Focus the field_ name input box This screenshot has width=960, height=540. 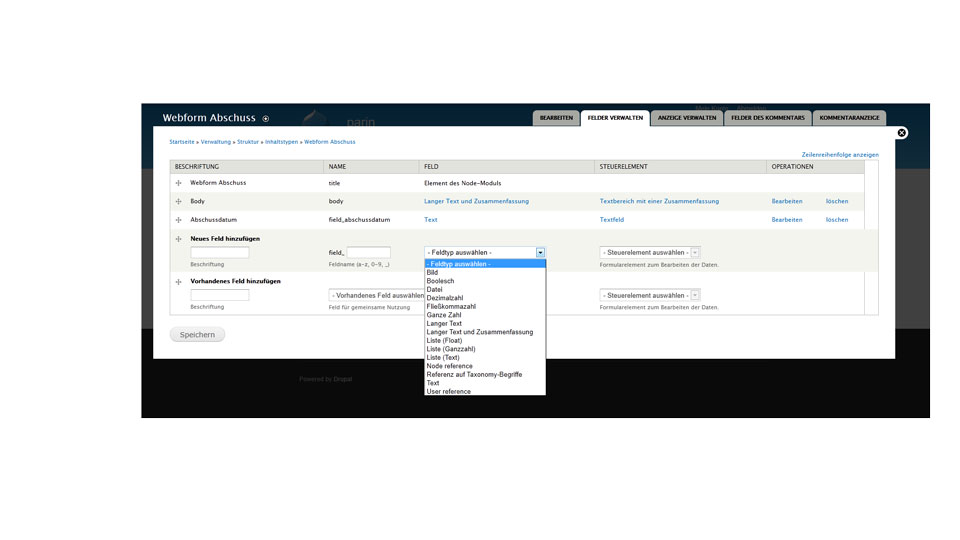tap(368, 253)
